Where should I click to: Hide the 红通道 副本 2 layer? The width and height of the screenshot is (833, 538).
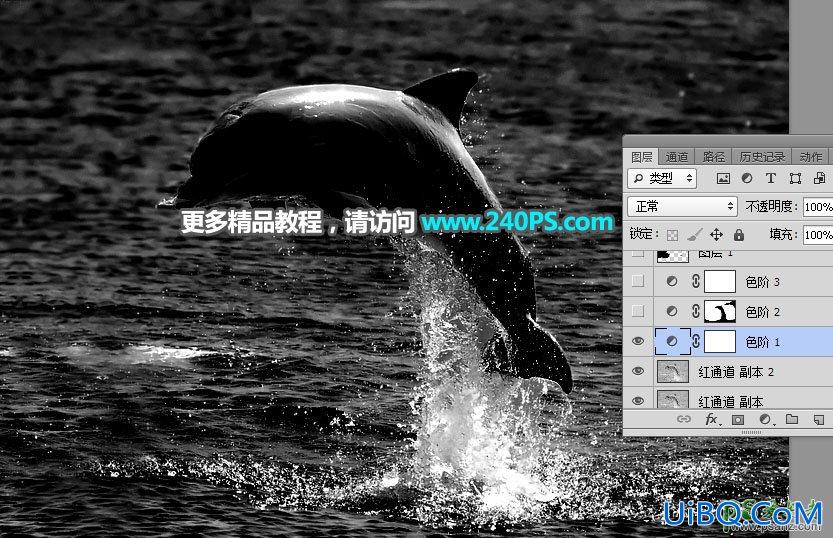tap(638, 371)
